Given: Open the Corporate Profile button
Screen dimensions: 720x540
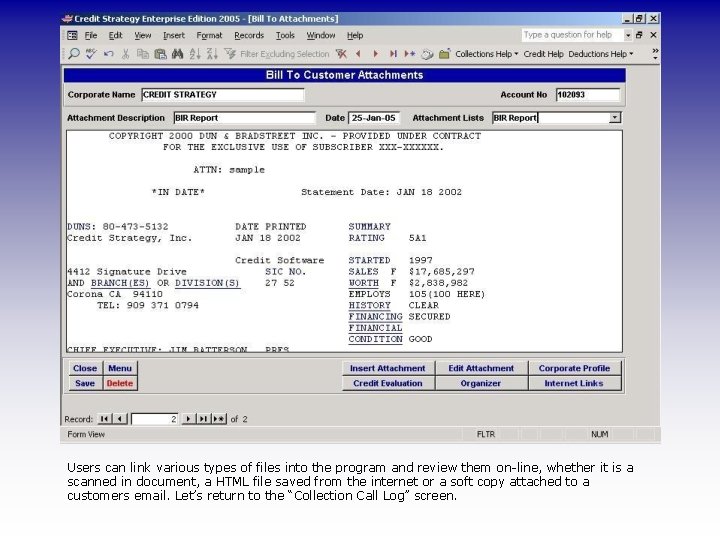Looking at the screenshot, I should pyautogui.click(x=574, y=368).
